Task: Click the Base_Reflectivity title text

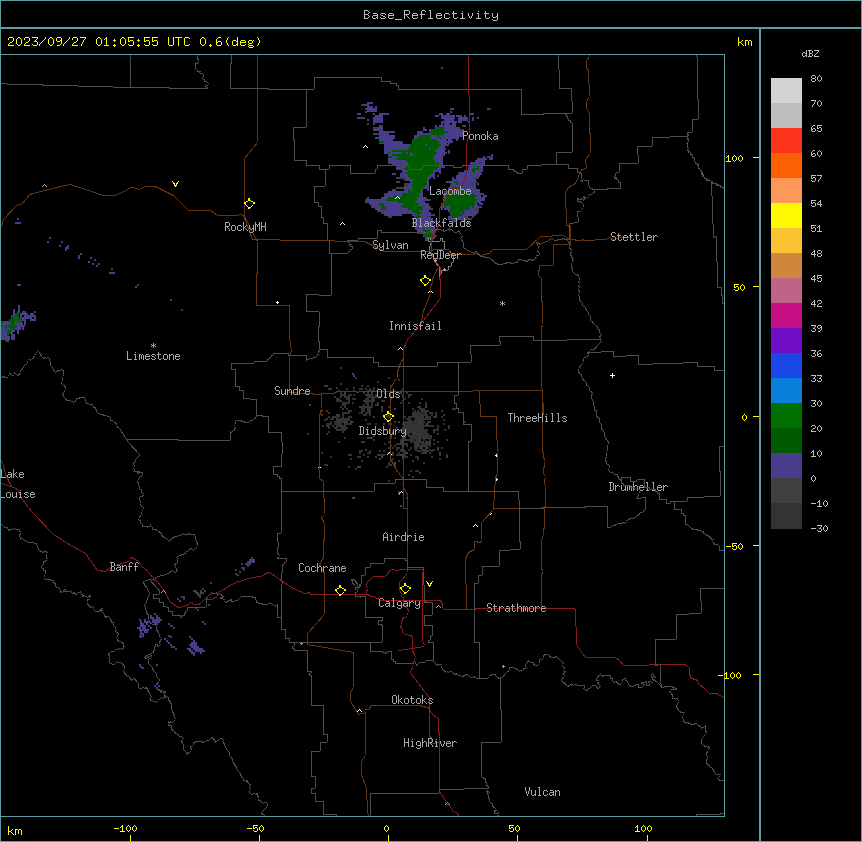Action: 431,15
